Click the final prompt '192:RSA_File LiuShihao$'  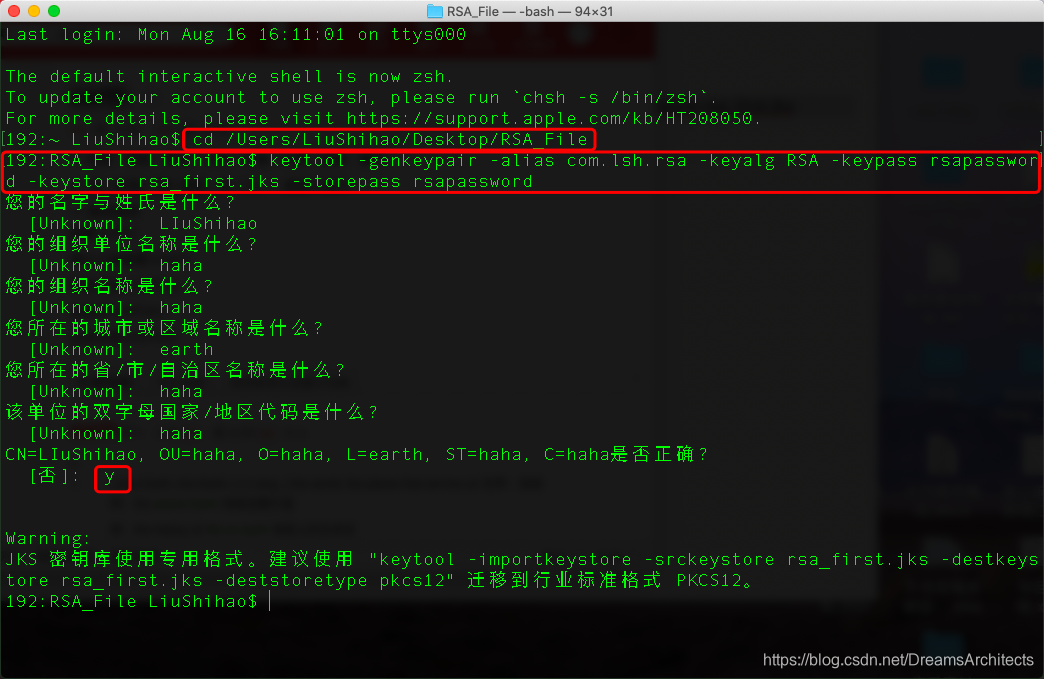coord(131,601)
